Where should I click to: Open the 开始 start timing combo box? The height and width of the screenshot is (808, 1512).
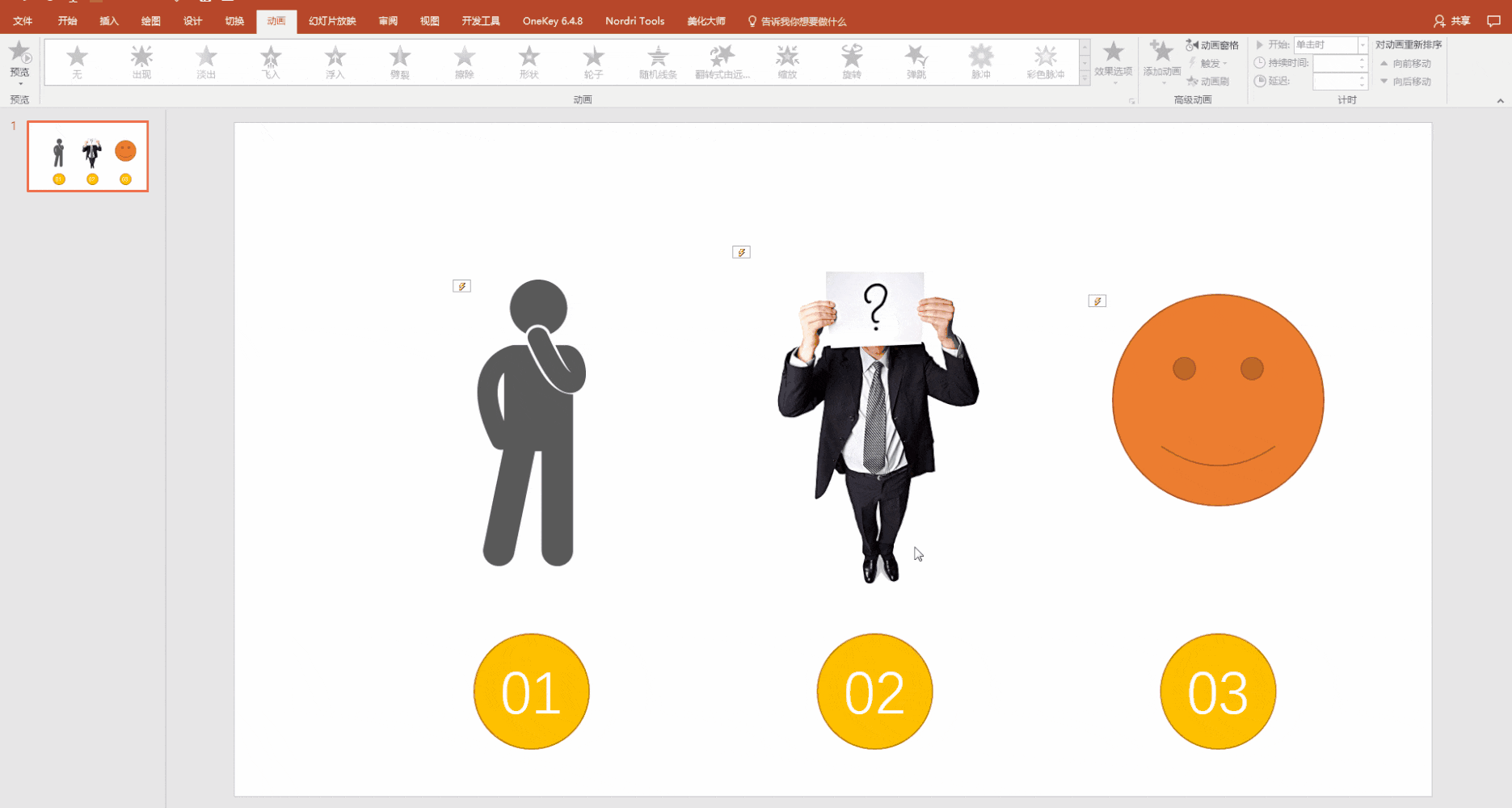(x=1330, y=45)
